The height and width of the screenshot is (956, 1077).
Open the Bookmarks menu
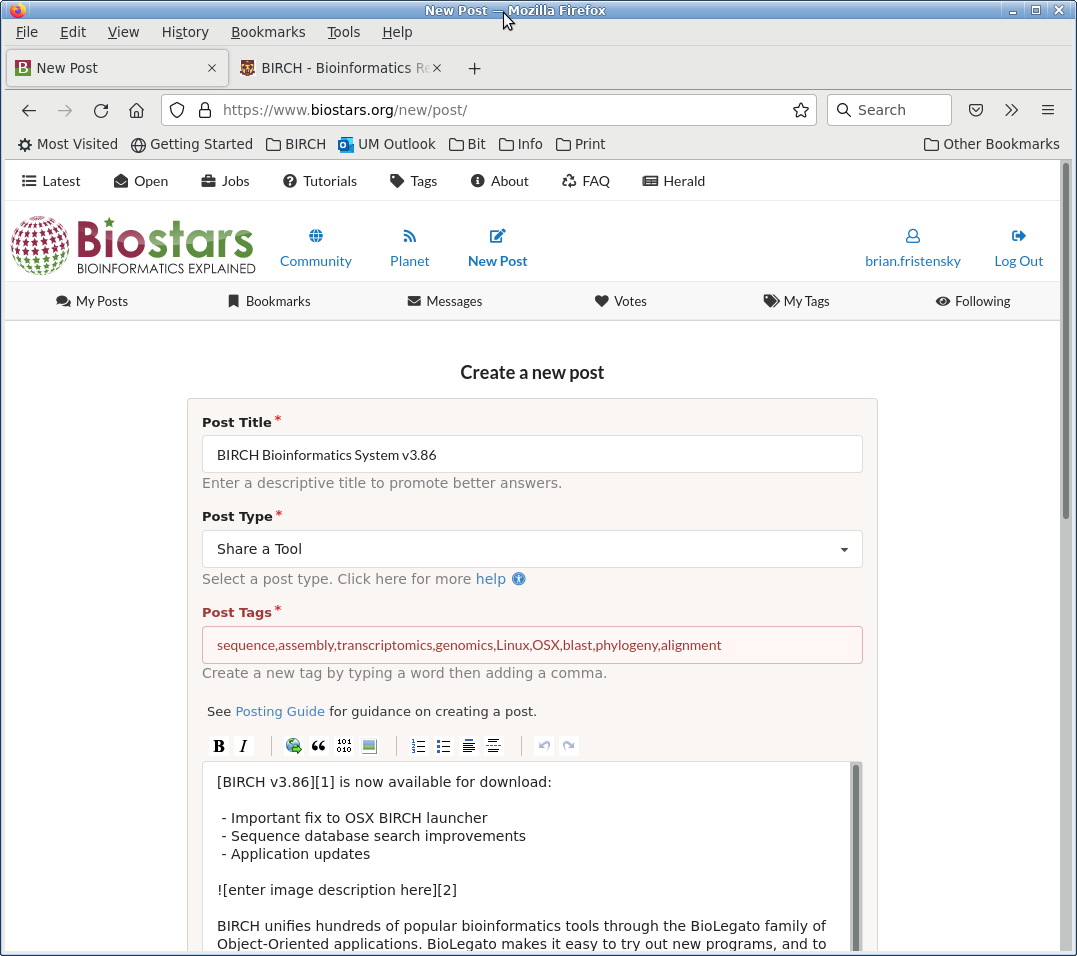(x=268, y=32)
